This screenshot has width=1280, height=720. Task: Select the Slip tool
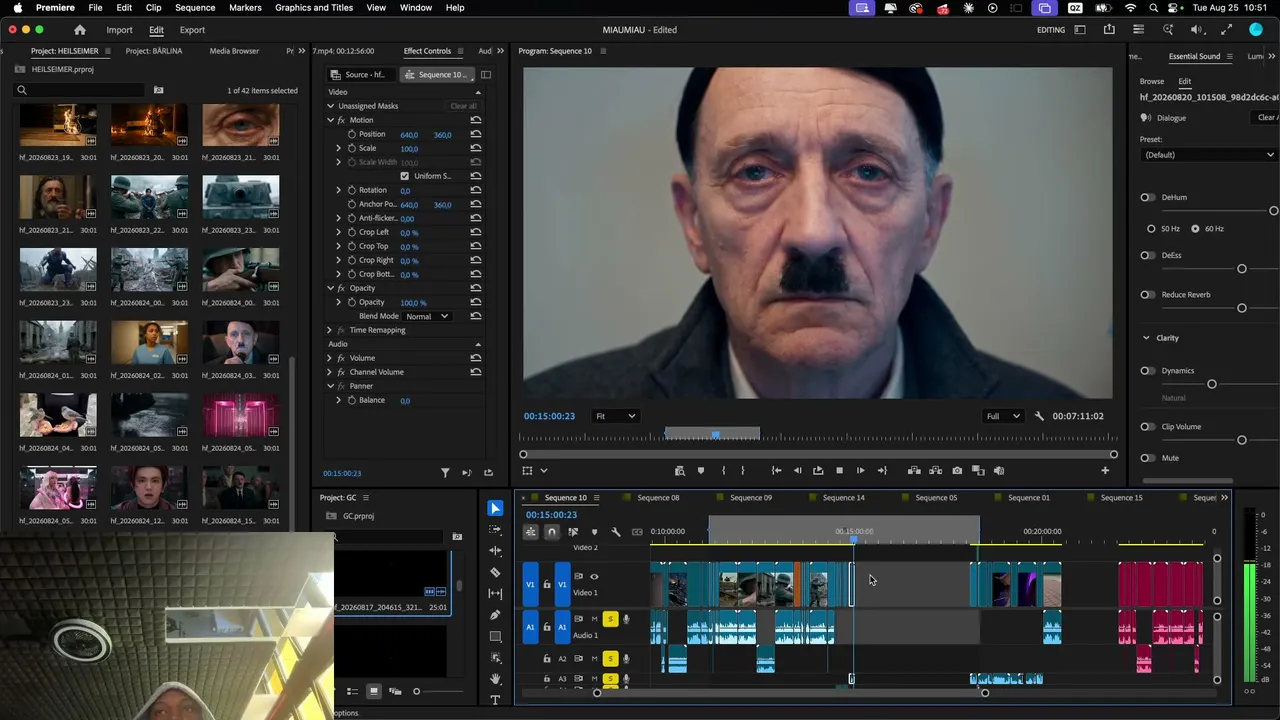tap(495, 594)
